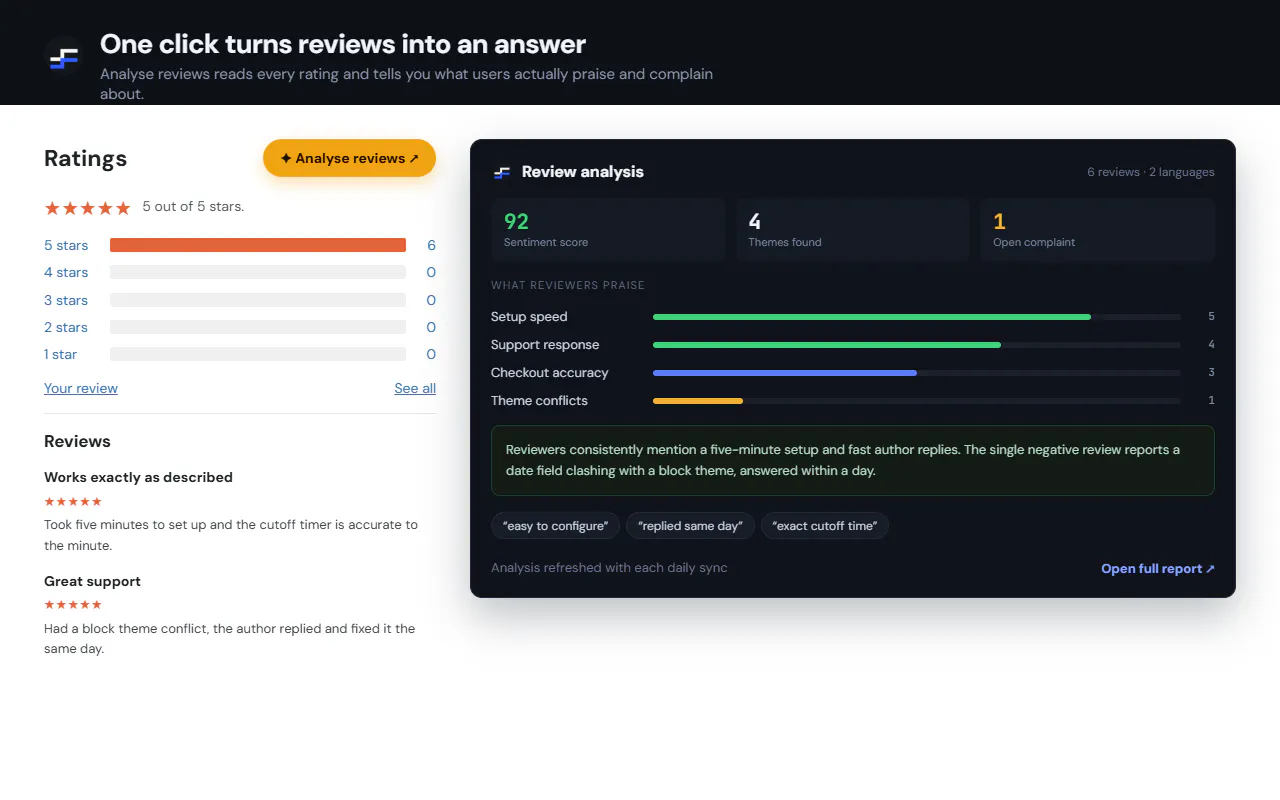Click stars under the Great support review
1280x800 pixels.
point(73,605)
